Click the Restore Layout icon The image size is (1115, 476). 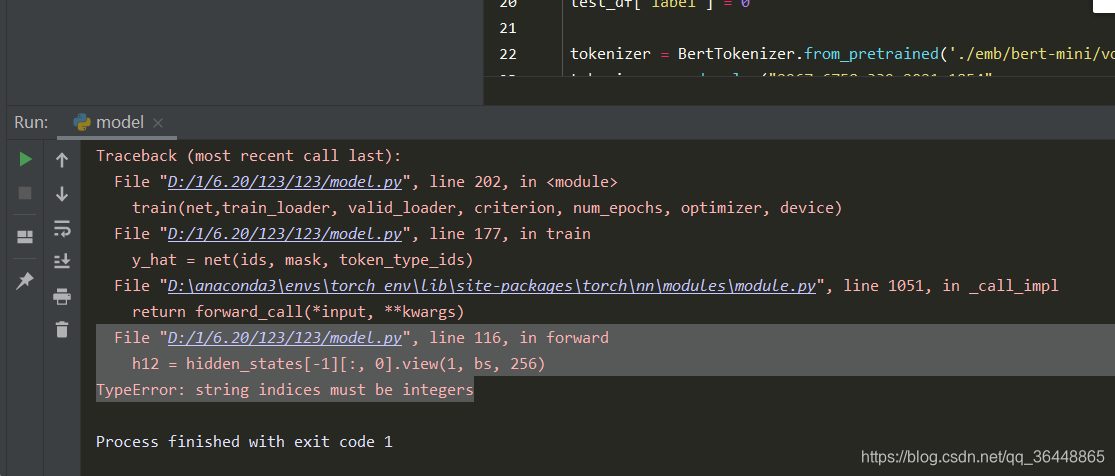[25, 237]
